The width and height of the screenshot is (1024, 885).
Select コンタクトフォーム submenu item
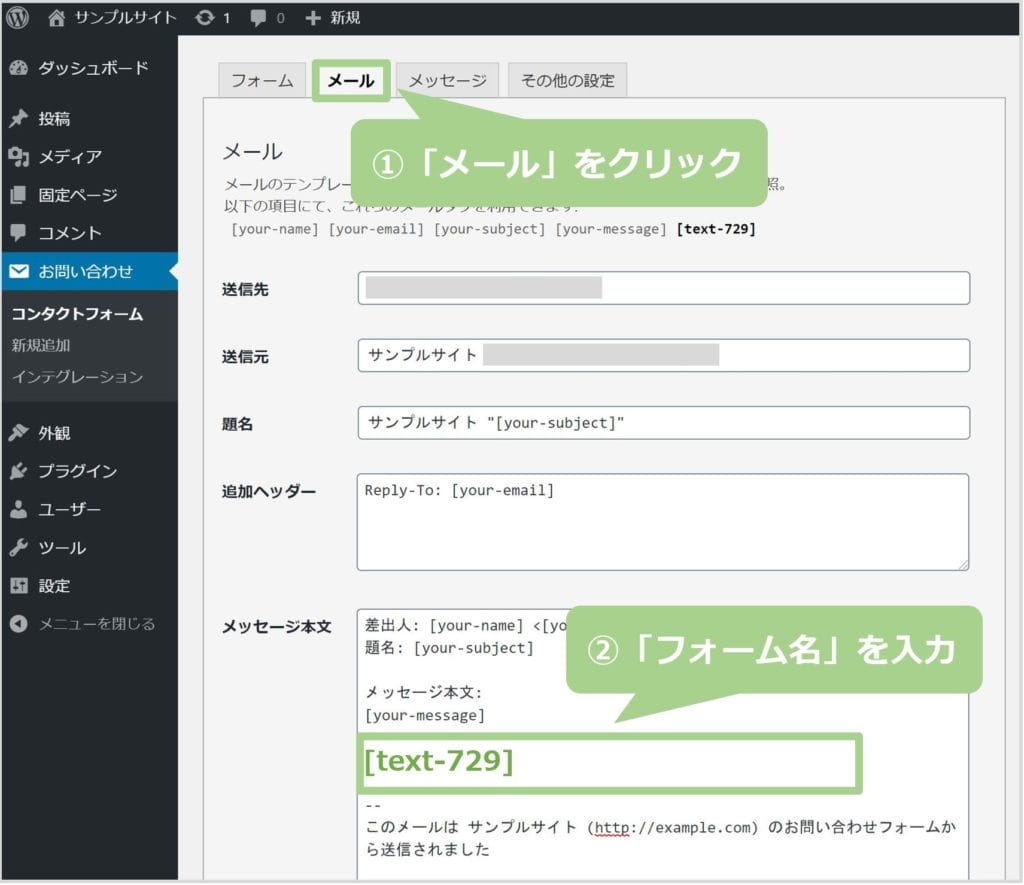click(77, 314)
